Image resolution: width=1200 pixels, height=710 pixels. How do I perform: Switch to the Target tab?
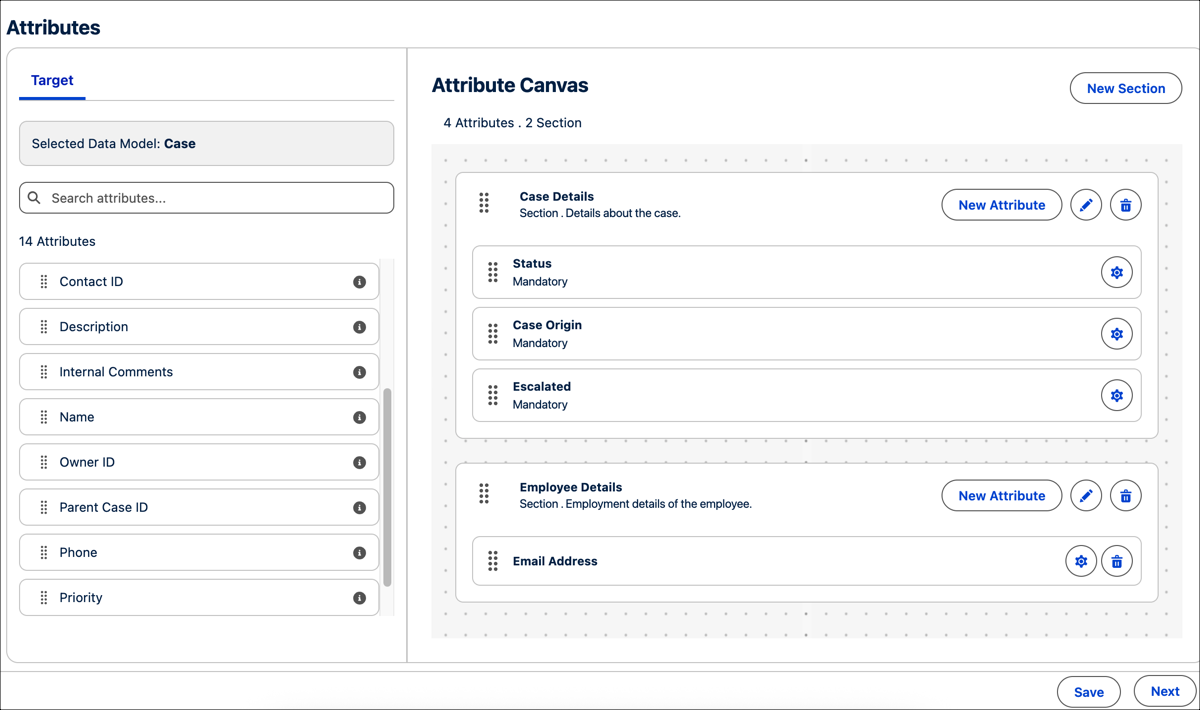(52, 80)
